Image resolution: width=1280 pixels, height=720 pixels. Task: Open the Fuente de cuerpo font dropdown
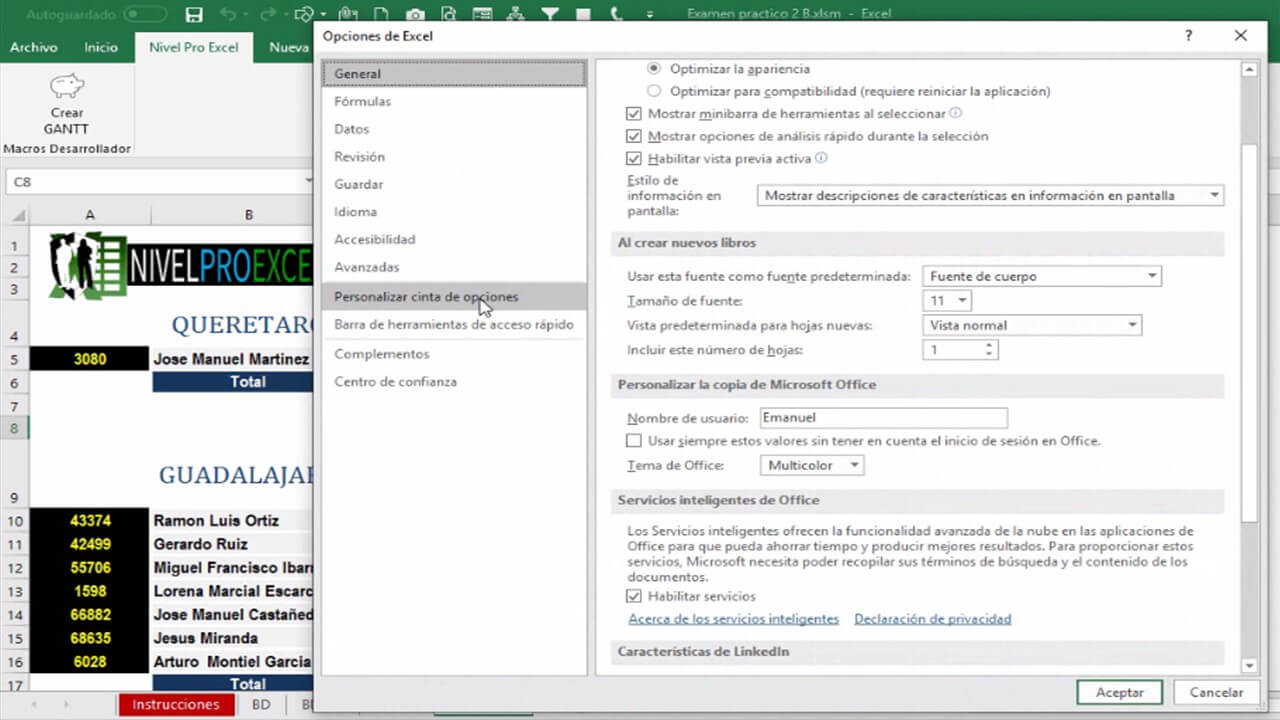tap(1041, 276)
